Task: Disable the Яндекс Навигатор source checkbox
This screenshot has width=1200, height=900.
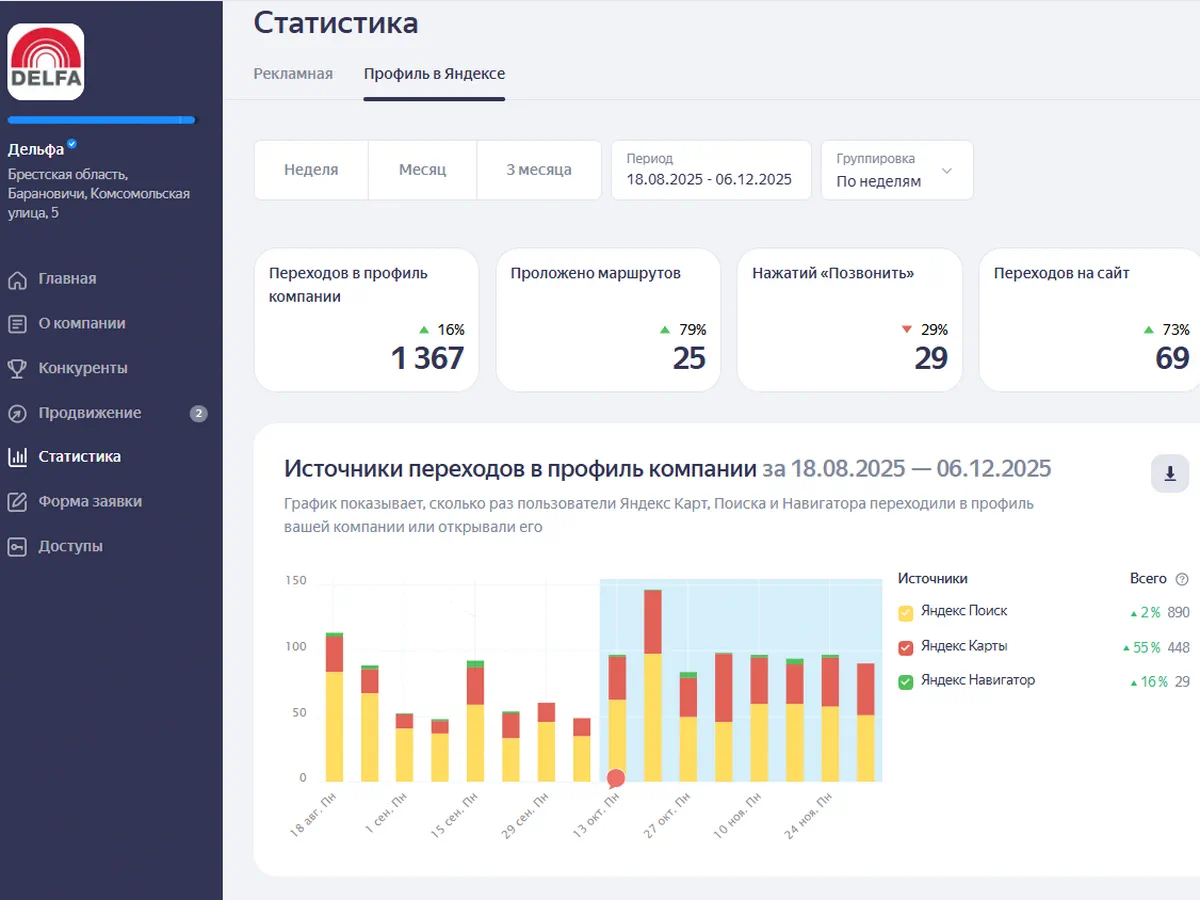Action: [x=906, y=682]
